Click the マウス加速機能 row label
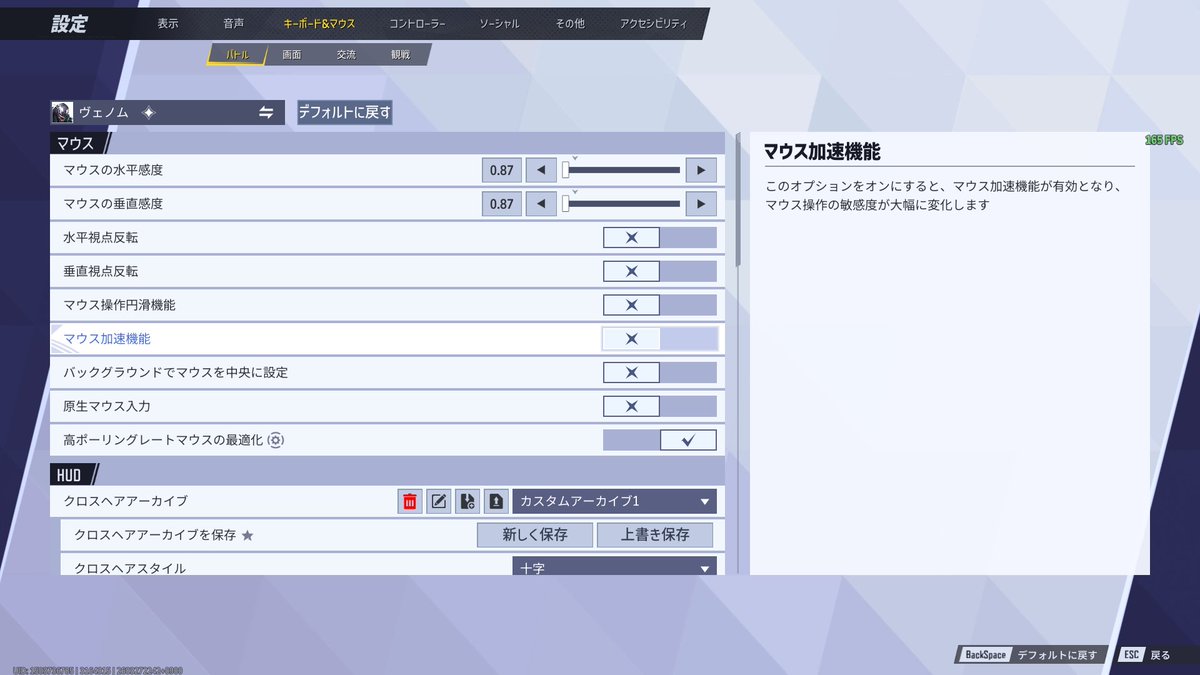This screenshot has height=675, width=1200. tap(107, 339)
